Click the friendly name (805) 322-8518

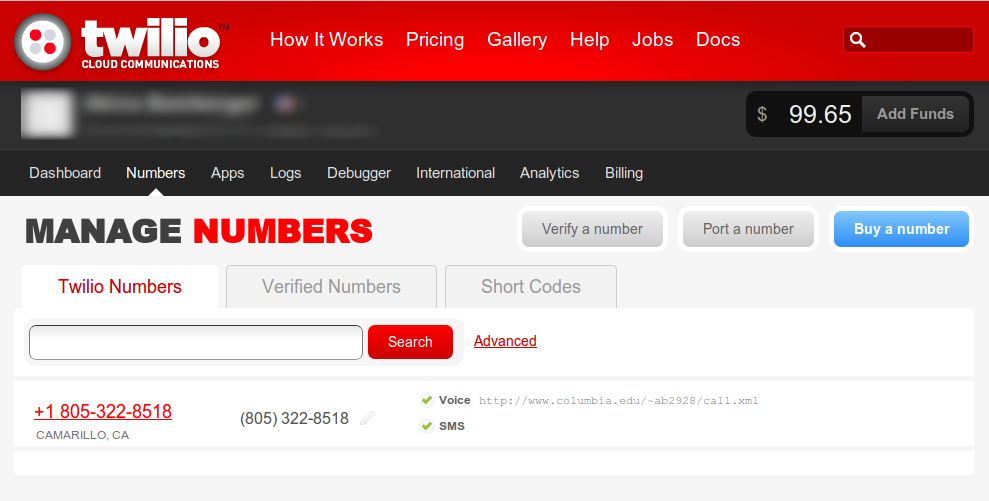[x=294, y=418]
